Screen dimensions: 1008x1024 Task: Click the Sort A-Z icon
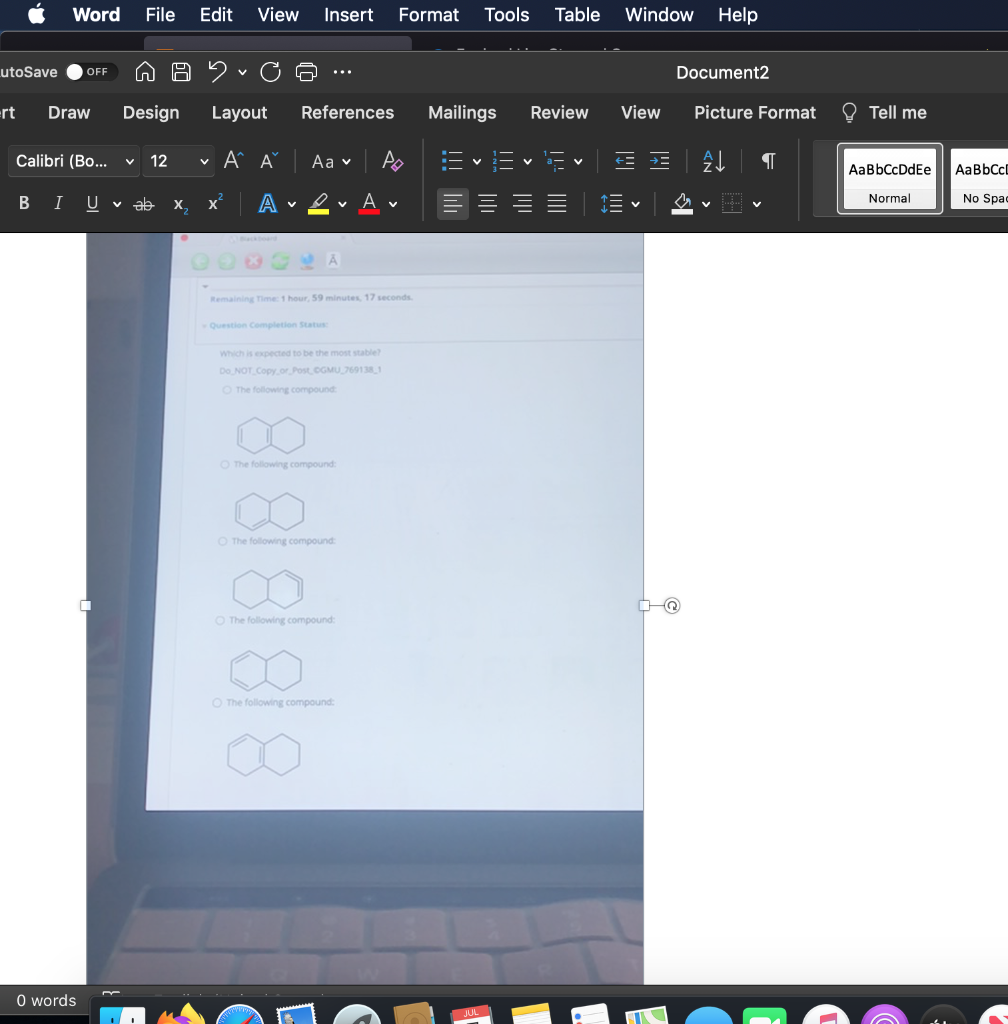[x=712, y=161]
